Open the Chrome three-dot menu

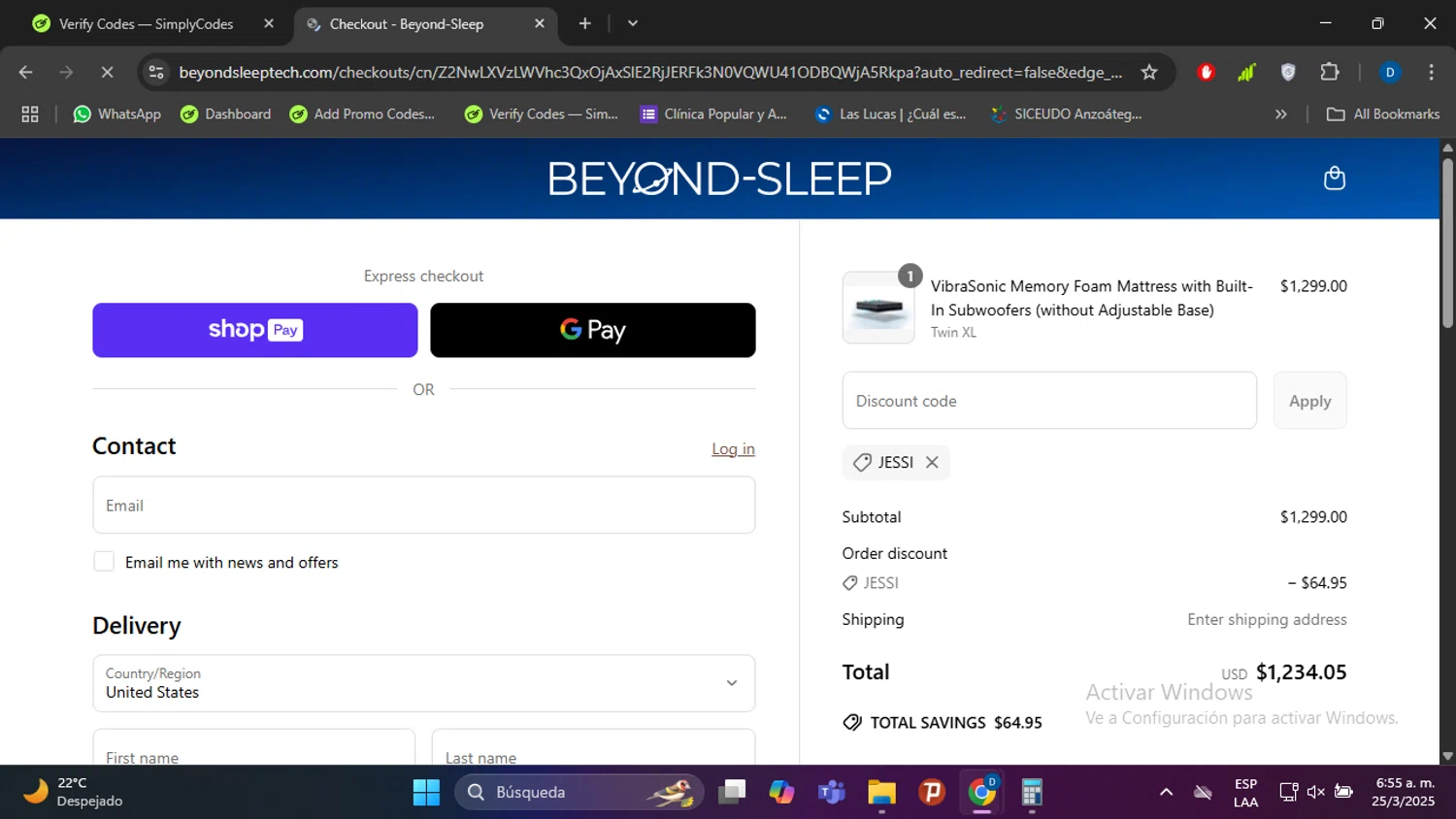point(1431,73)
